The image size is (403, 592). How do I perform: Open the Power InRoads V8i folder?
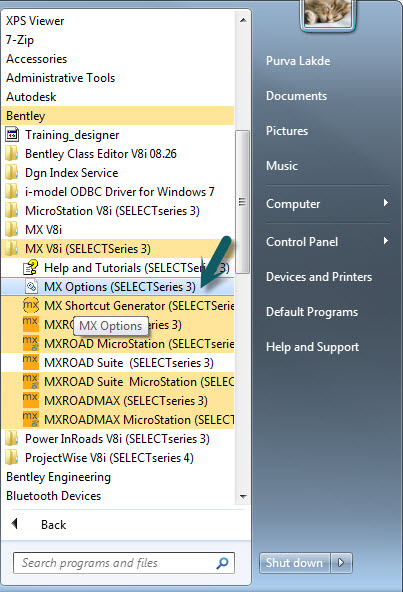click(x=108, y=439)
